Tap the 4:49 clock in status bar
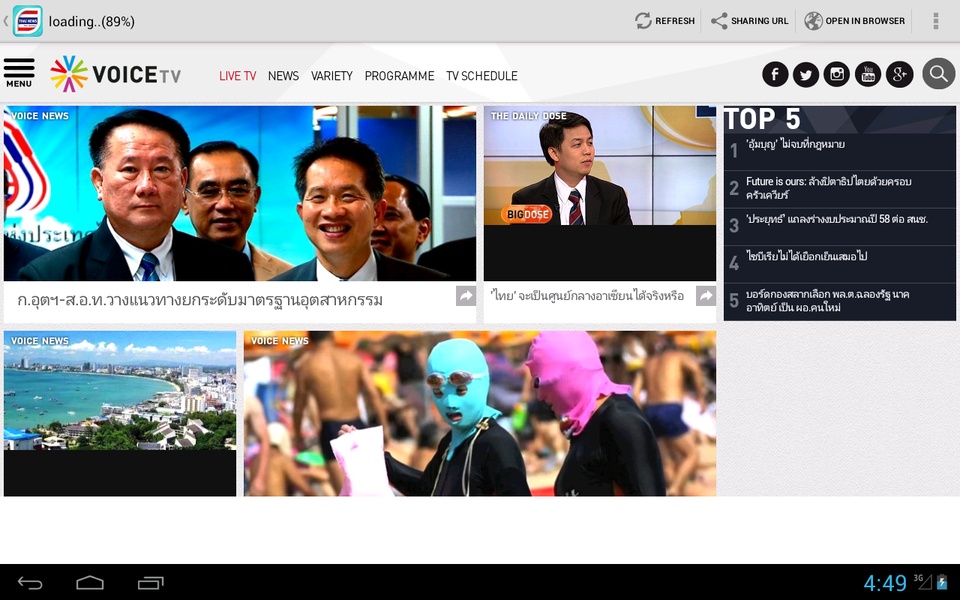This screenshot has width=960, height=600. coord(885,583)
